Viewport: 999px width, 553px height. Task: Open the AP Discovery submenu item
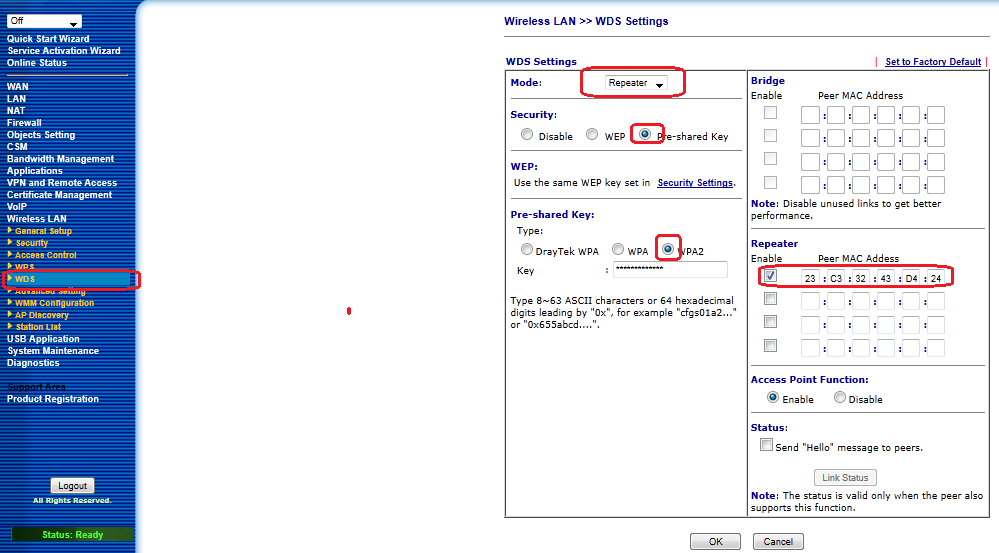pos(41,315)
